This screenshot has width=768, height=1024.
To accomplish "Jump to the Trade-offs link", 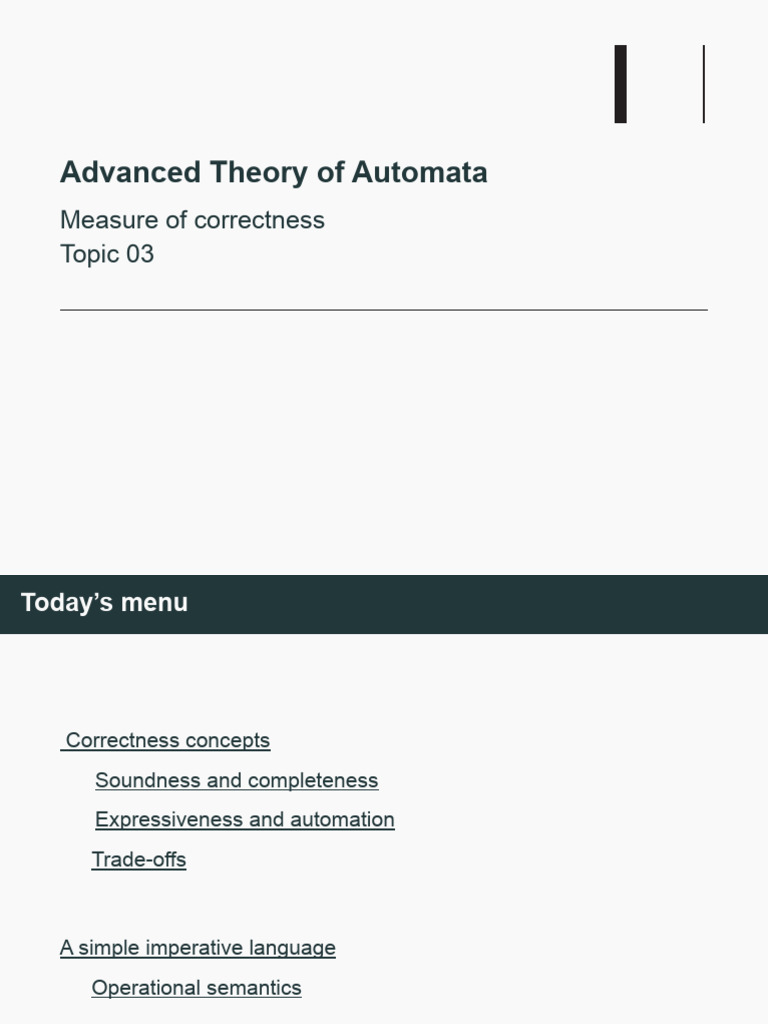I will (139, 859).
